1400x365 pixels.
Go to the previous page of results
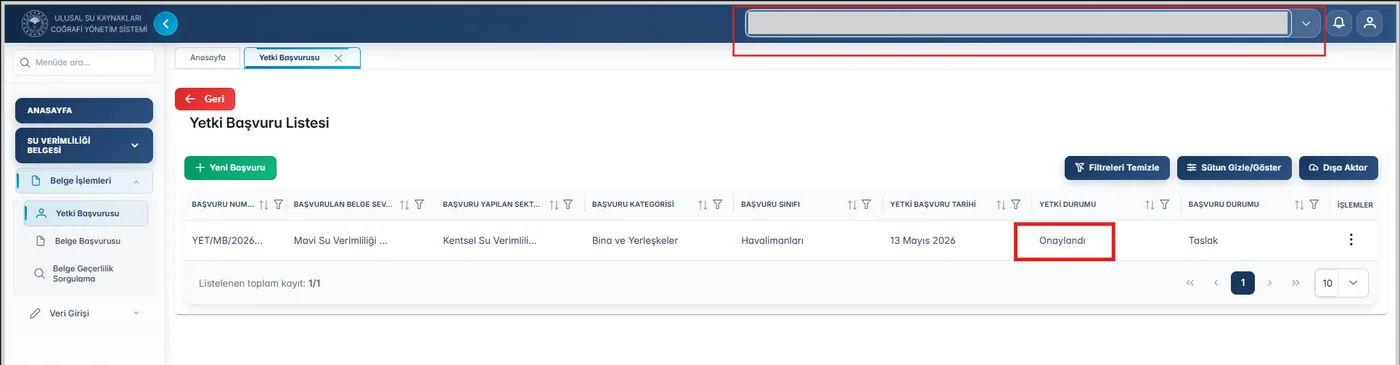coord(1216,283)
